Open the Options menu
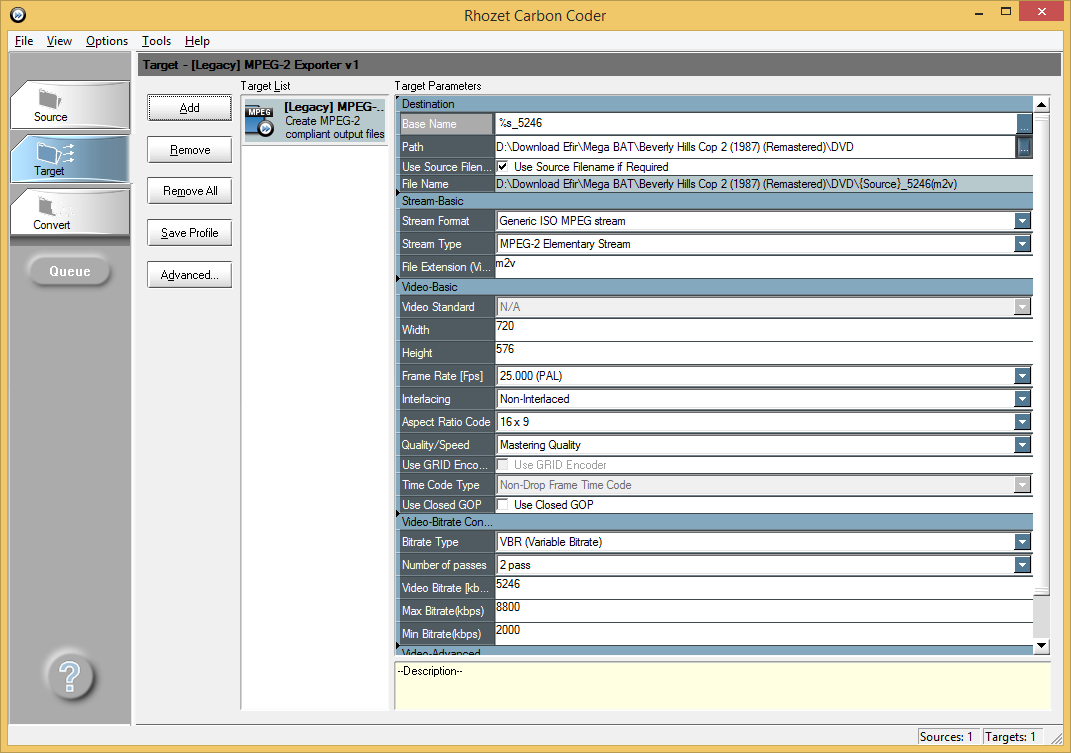The image size is (1071, 753). click(107, 41)
